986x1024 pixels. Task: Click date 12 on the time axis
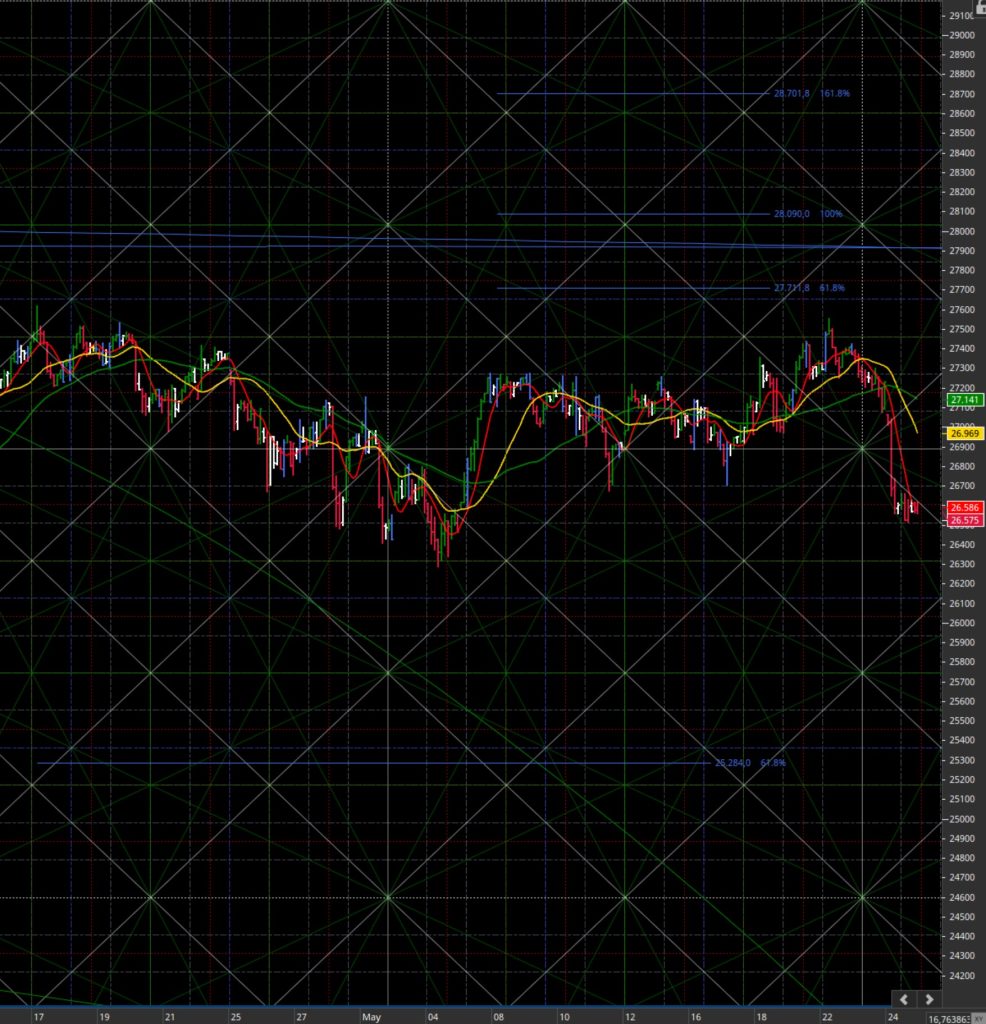(629, 1017)
